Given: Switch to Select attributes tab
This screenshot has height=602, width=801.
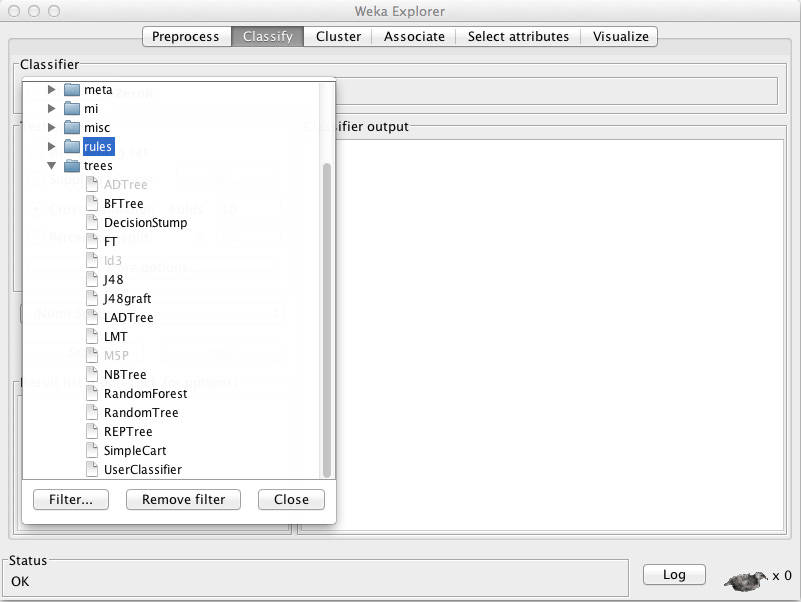Looking at the screenshot, I should pyautogui.click(x=518, y=37).
